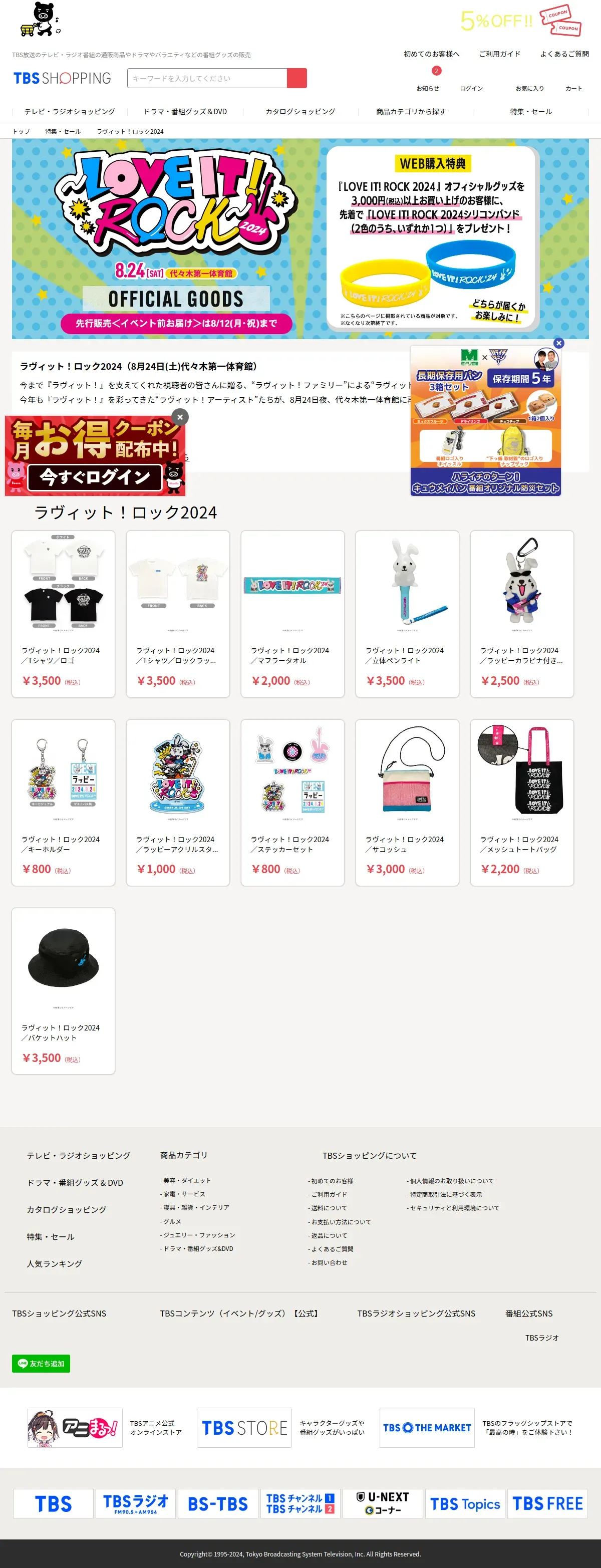Click the 5%OFF coupon banner

521,20
